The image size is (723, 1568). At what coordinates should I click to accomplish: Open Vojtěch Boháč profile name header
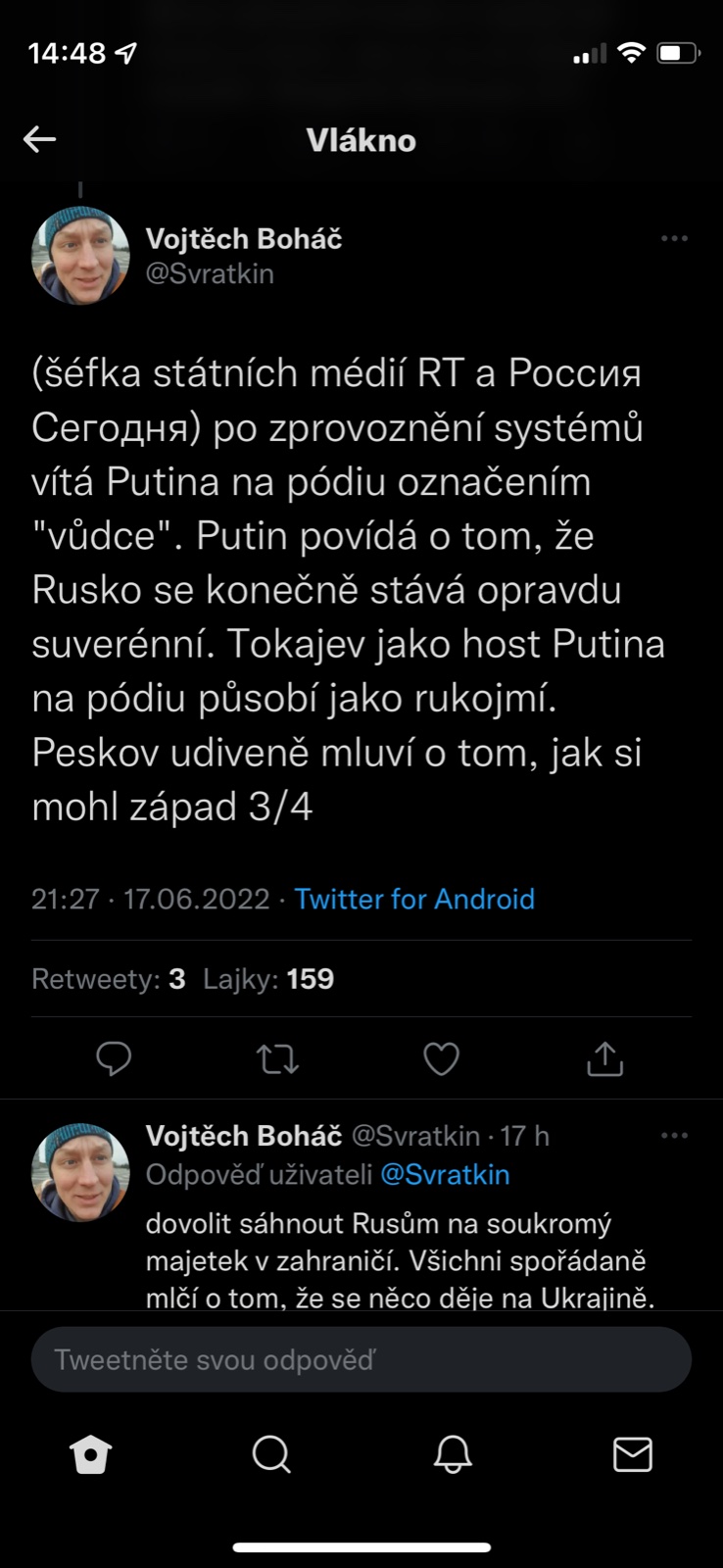(244, 238)
